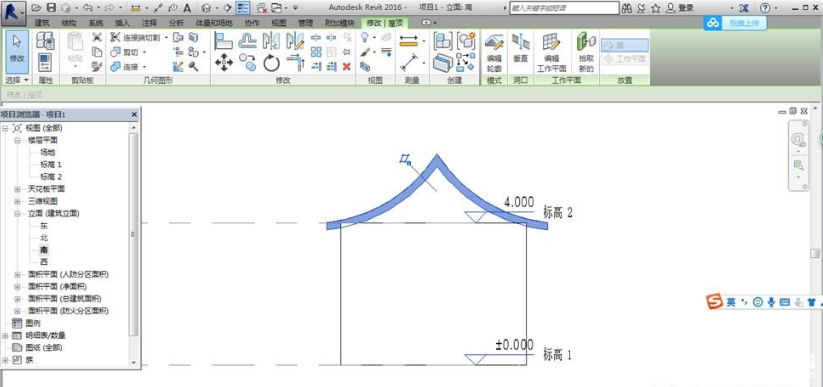Image resolution: width=823 pixels, height=387 pixels.
Task: Click Pick New host (拾取新的) tool
Action: click(x=586, y=53)
